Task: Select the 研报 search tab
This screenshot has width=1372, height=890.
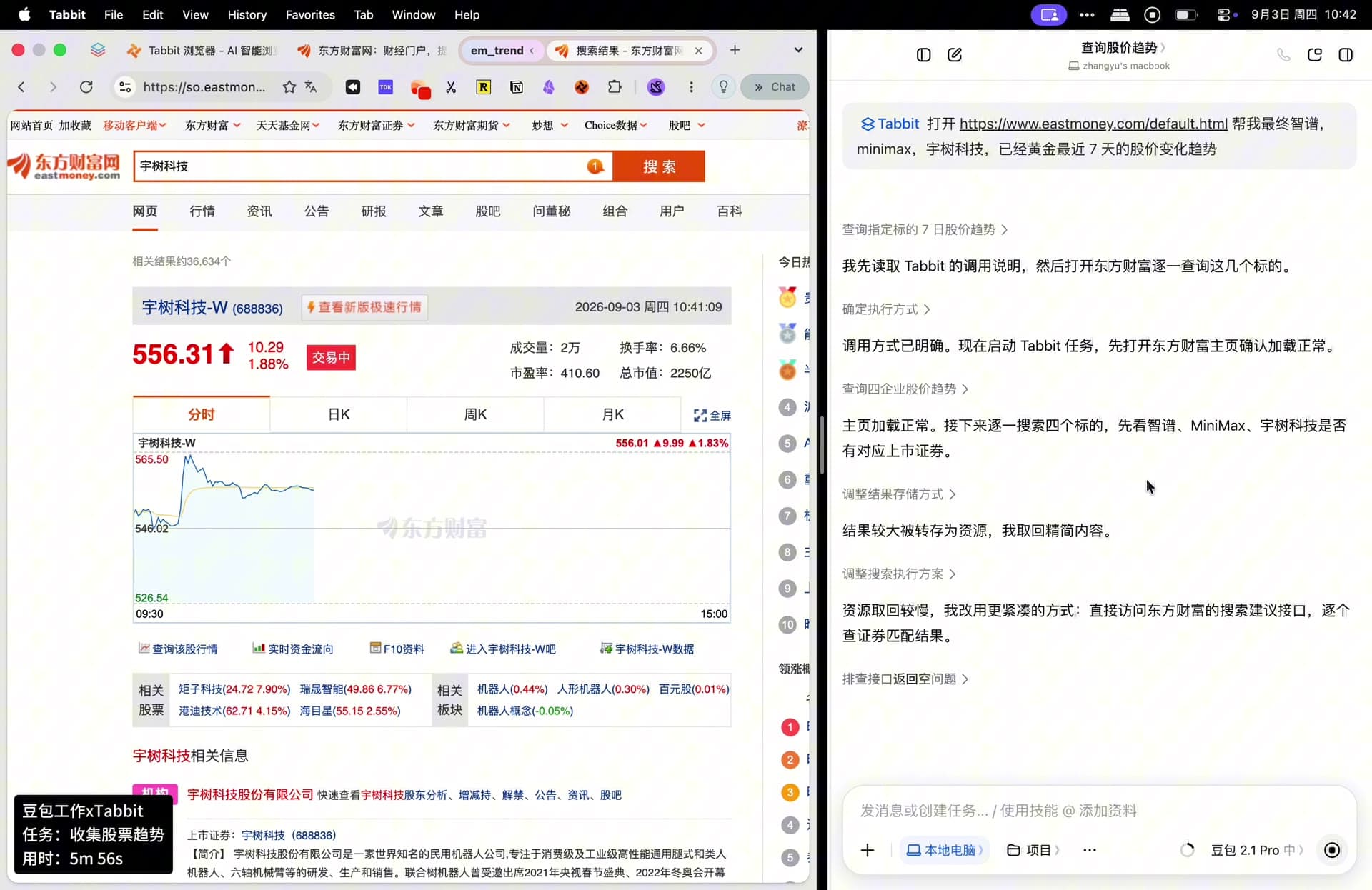Action: point(374,211)
